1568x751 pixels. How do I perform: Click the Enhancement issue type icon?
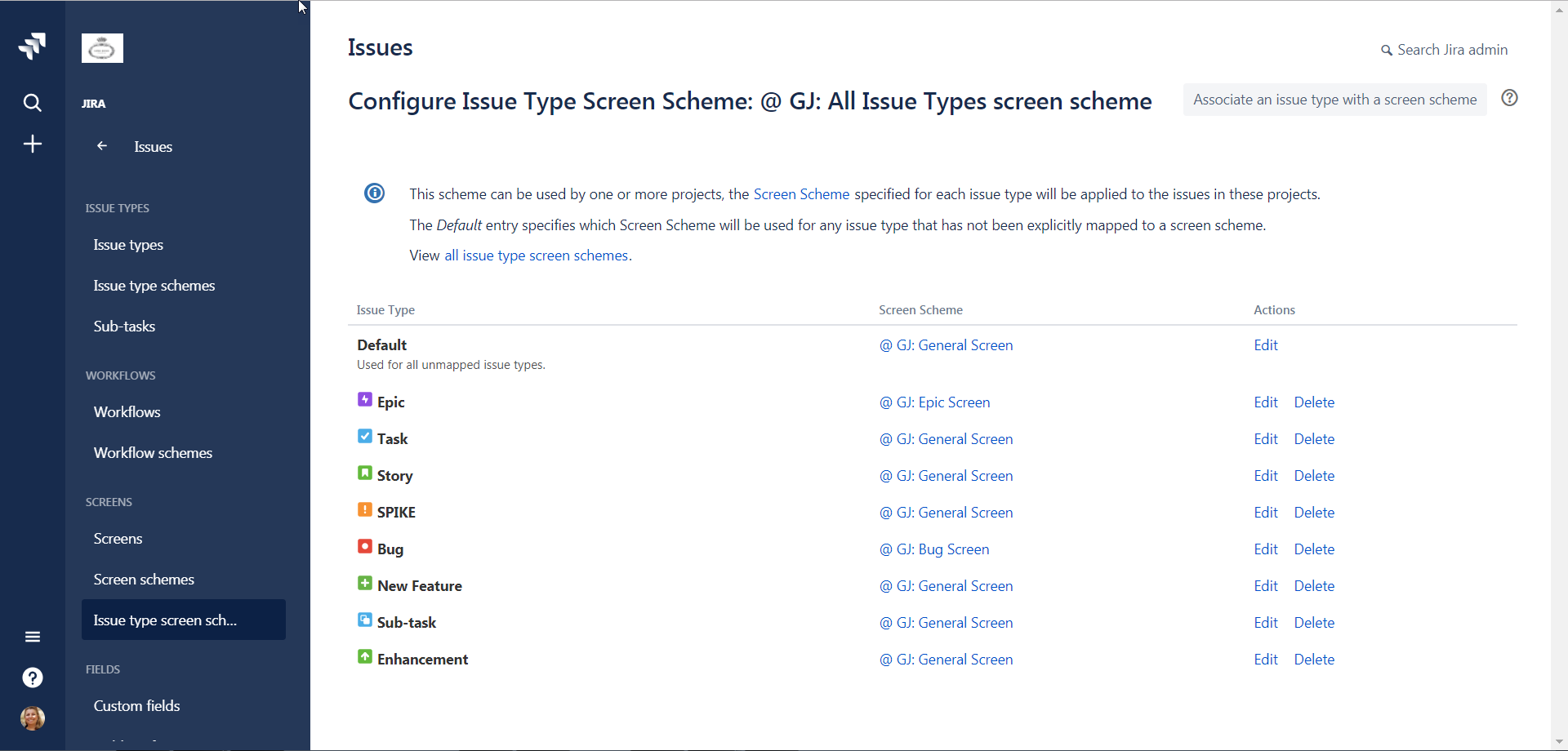click(x=364, y=656)
